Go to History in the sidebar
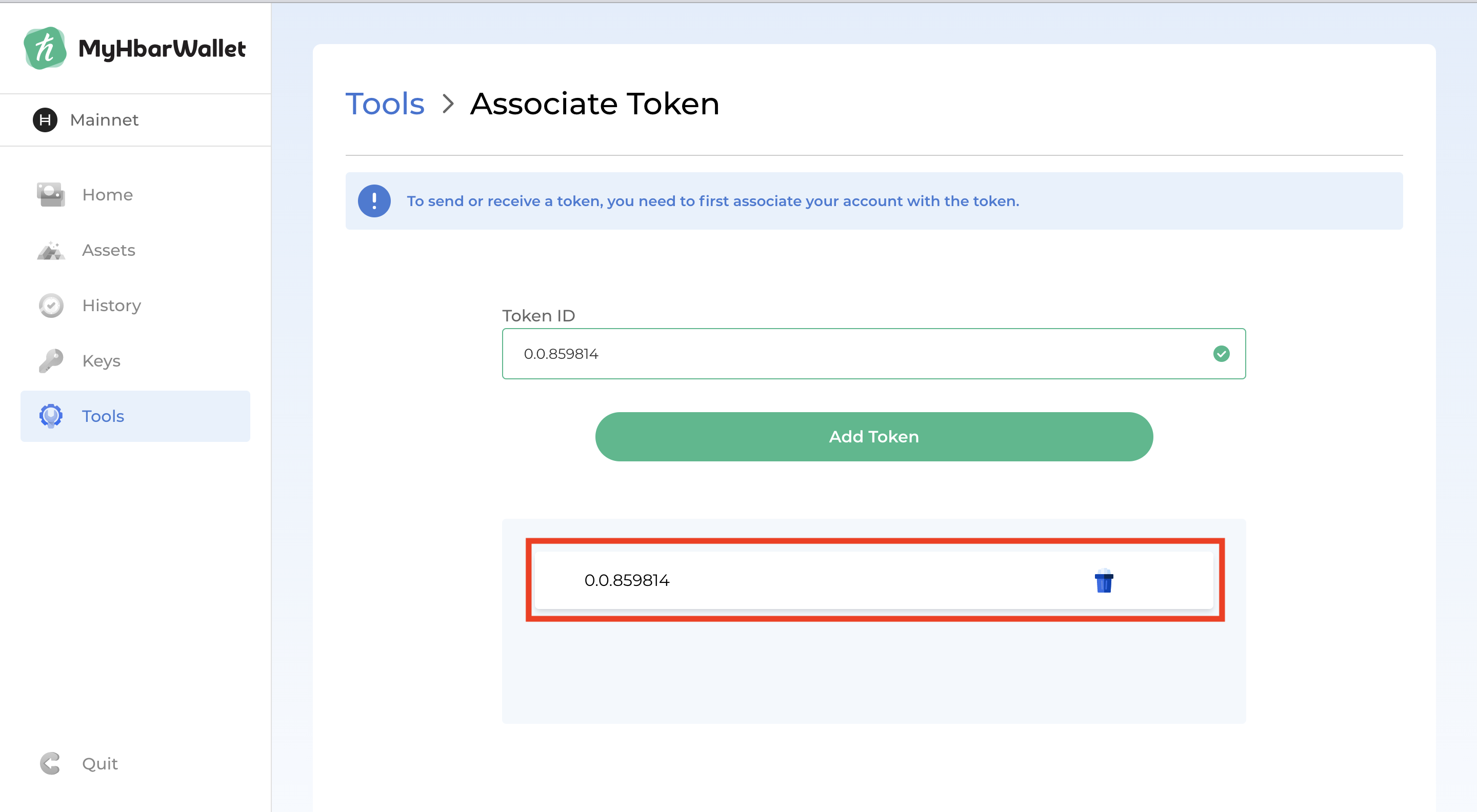 111,306
